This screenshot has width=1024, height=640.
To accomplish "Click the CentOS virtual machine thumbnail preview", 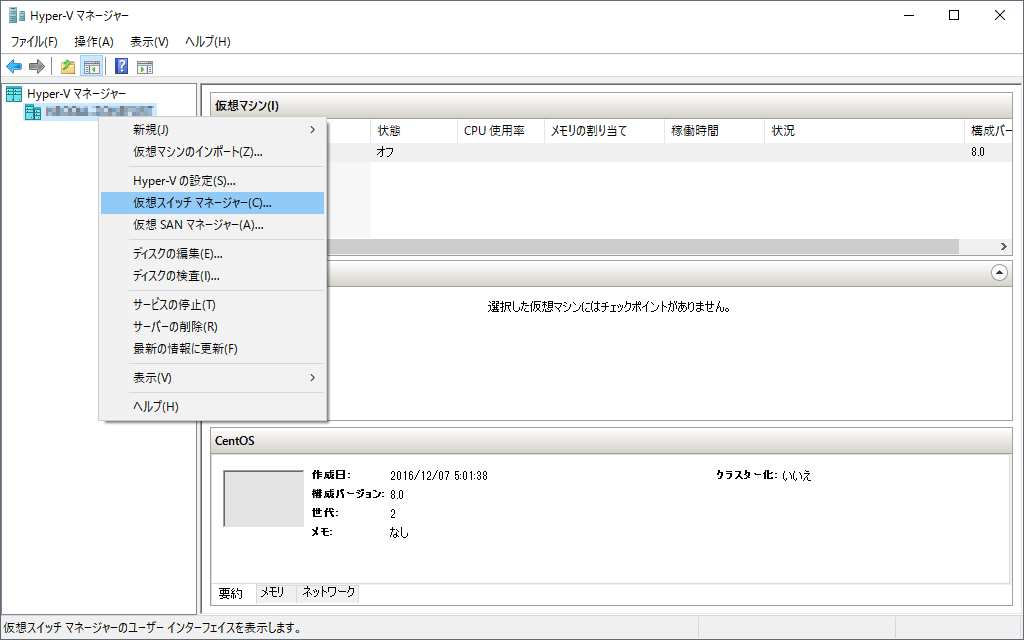I will point(264,498).
